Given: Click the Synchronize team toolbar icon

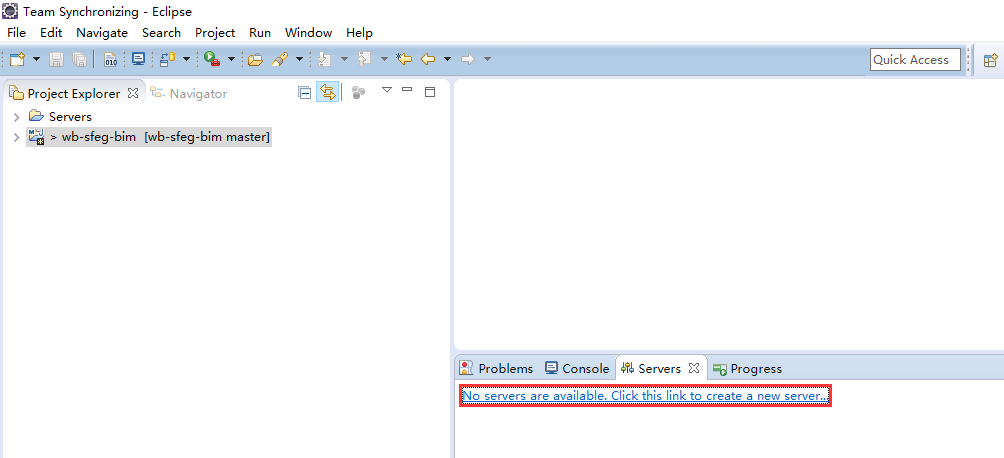Looking at the screenshot, I should pos(168,60).
